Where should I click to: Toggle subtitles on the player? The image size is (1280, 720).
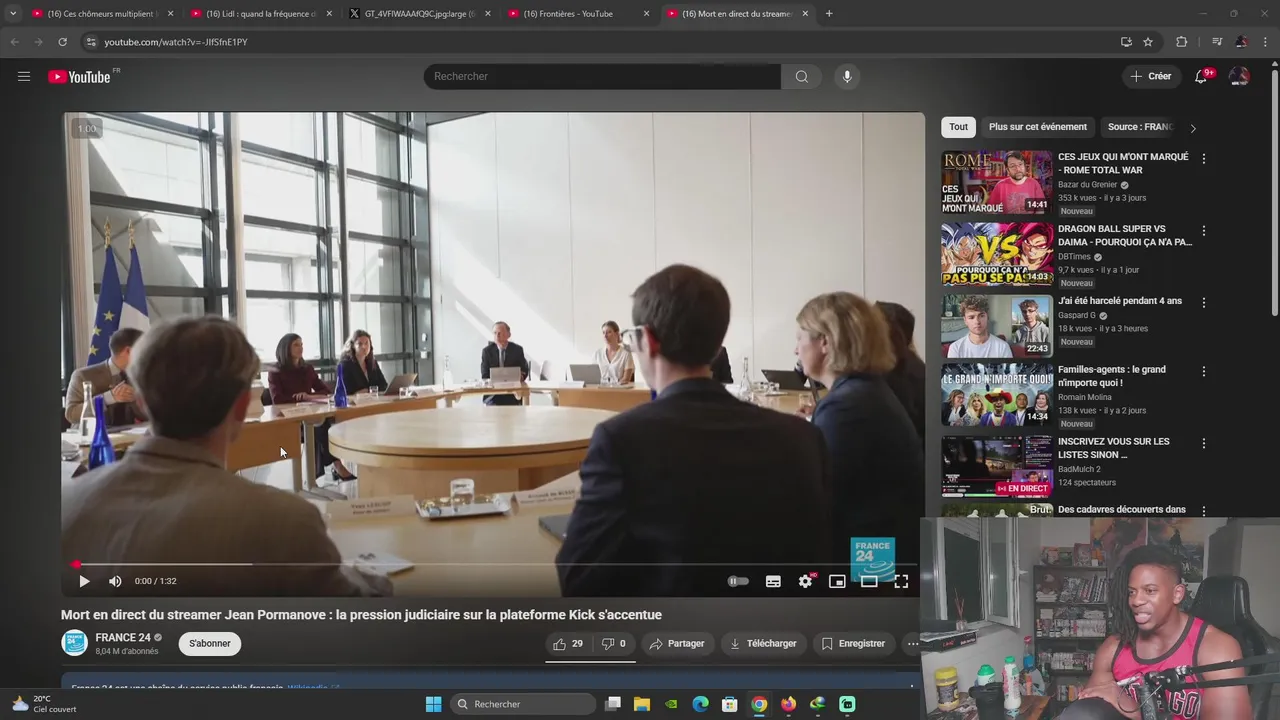click(773, 581)
